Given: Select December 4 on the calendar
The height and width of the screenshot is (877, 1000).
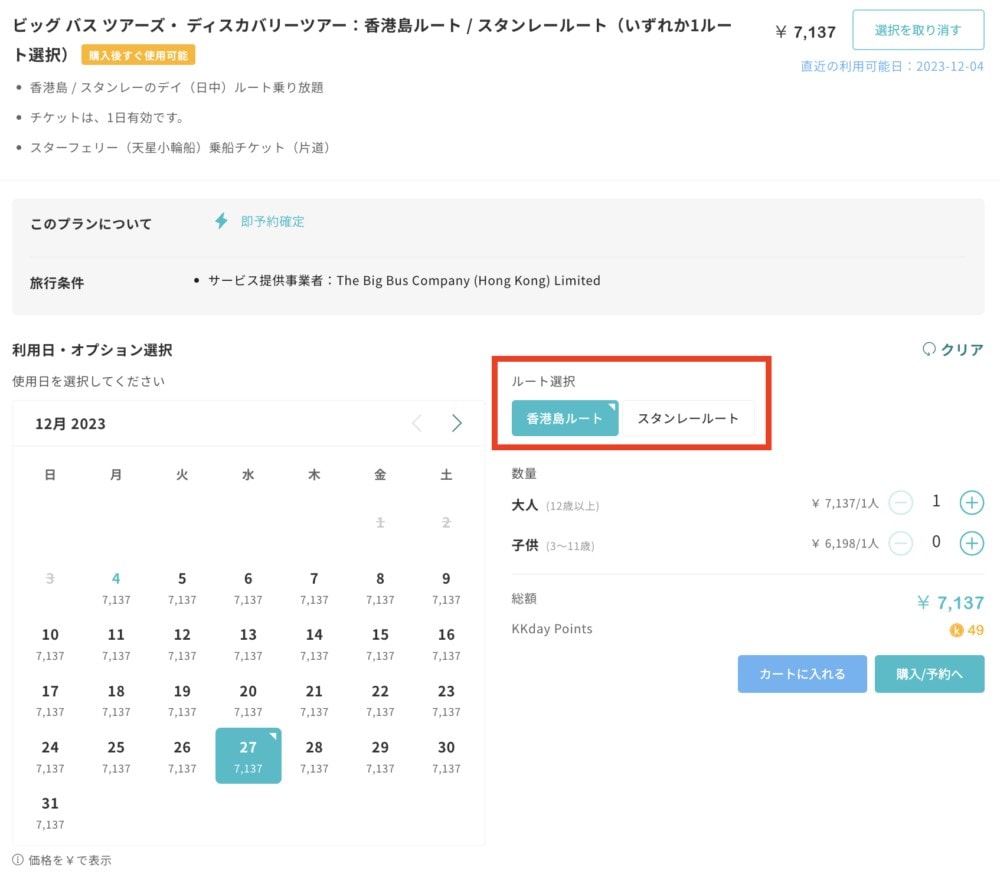Looking at the screenshot, I should point(116,587).
